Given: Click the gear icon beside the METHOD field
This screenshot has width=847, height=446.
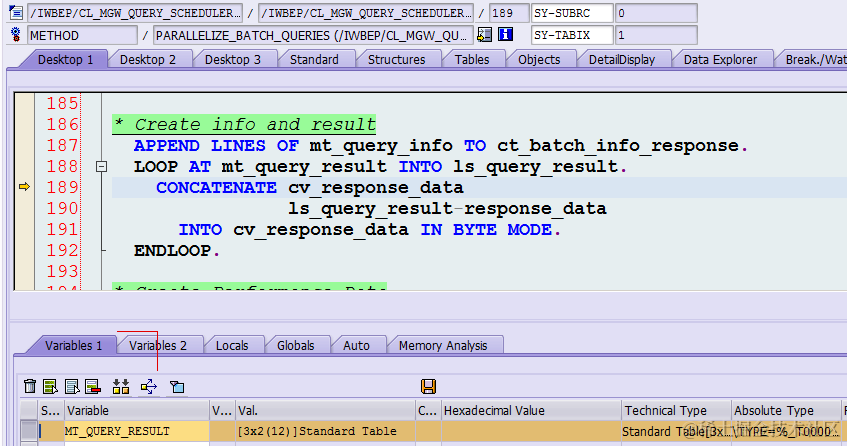Looking at the screenshot, I should point(16,35).
